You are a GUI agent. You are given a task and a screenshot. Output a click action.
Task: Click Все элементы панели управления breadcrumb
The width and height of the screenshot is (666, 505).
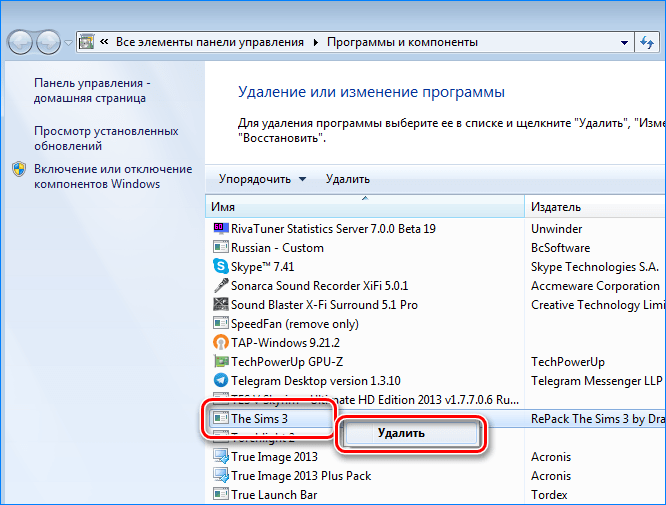(x=210, y=42)
